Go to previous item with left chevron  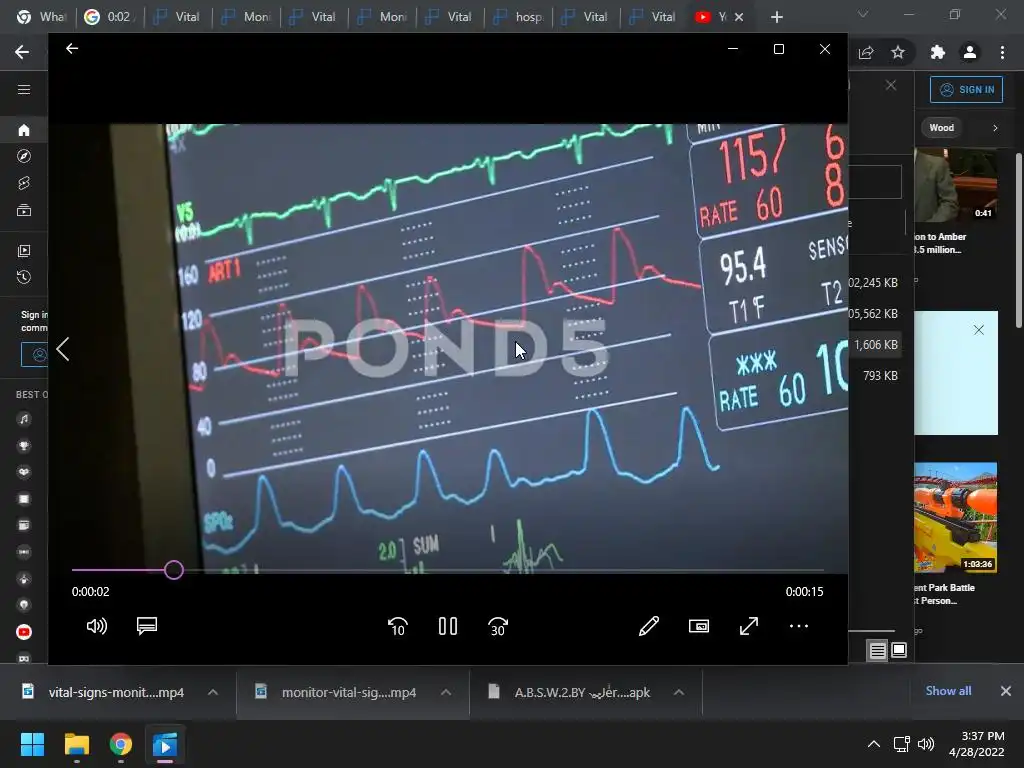click(63, 349)
